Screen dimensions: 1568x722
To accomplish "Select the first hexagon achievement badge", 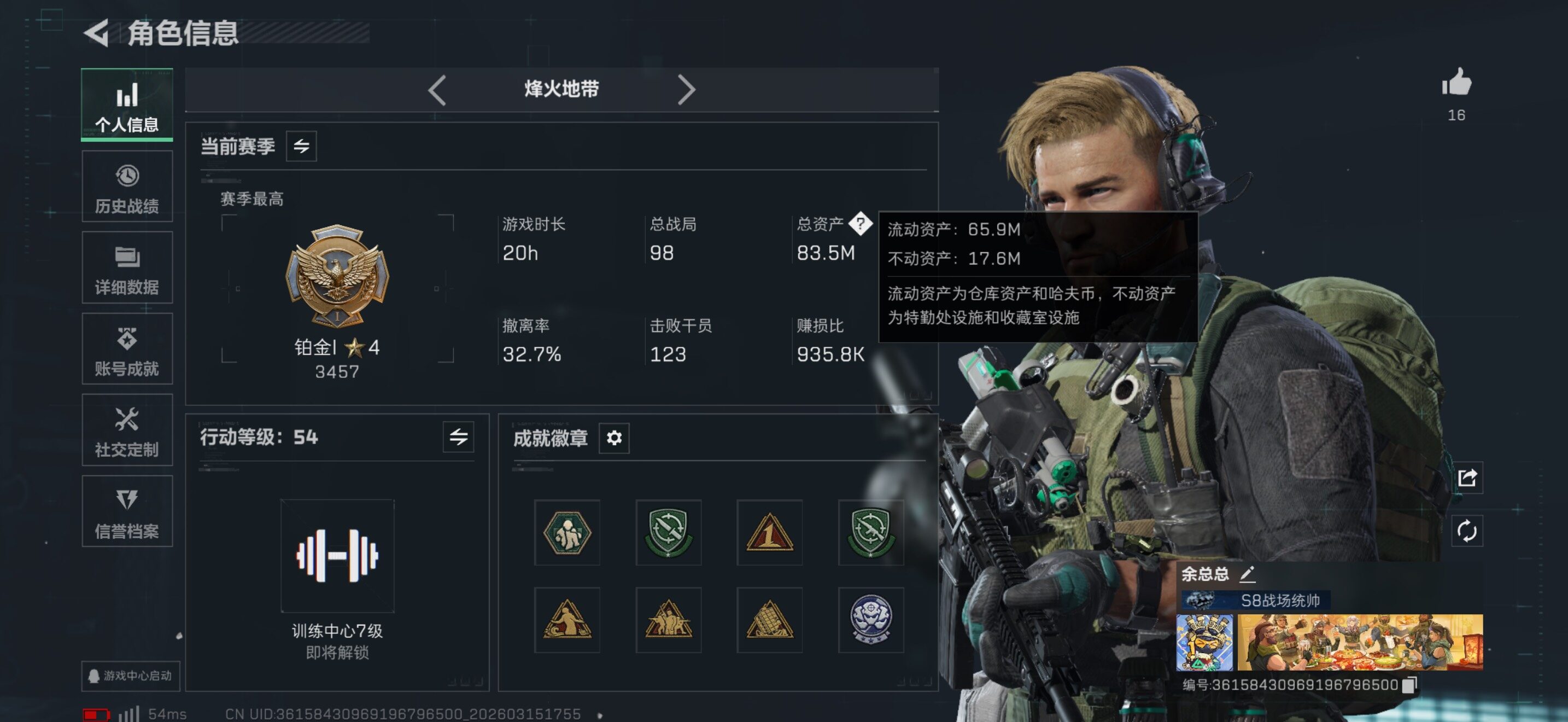I will pos(567,533).
